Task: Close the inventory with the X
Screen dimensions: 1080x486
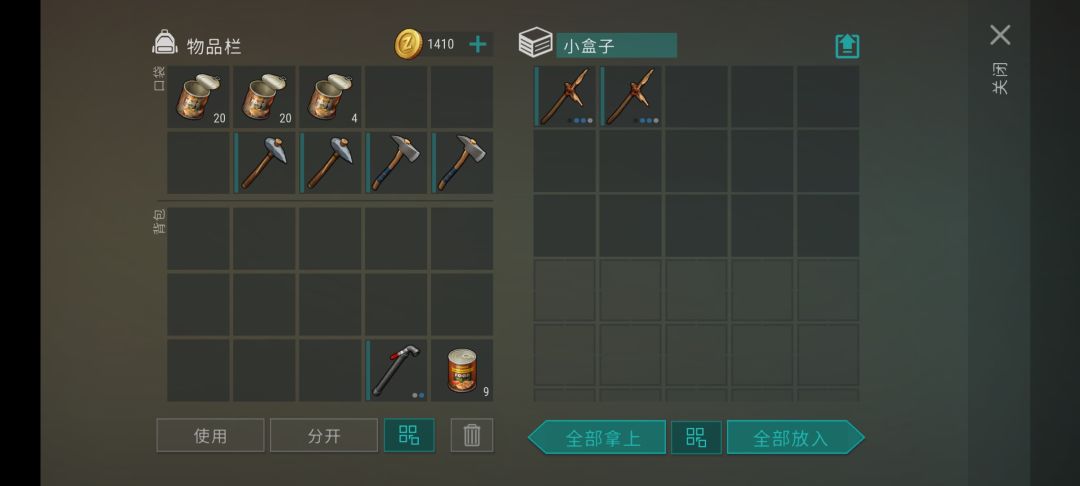Action: [1000, 35]
